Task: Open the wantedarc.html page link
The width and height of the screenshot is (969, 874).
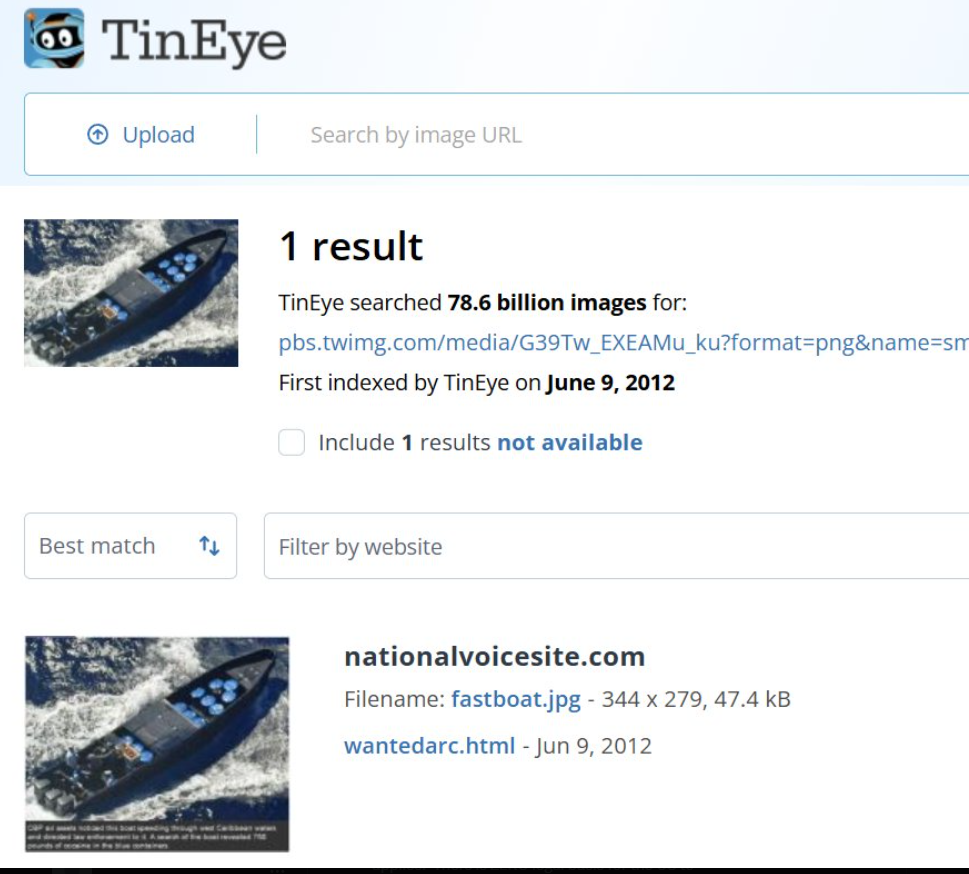Action: (x=429, y=745)
